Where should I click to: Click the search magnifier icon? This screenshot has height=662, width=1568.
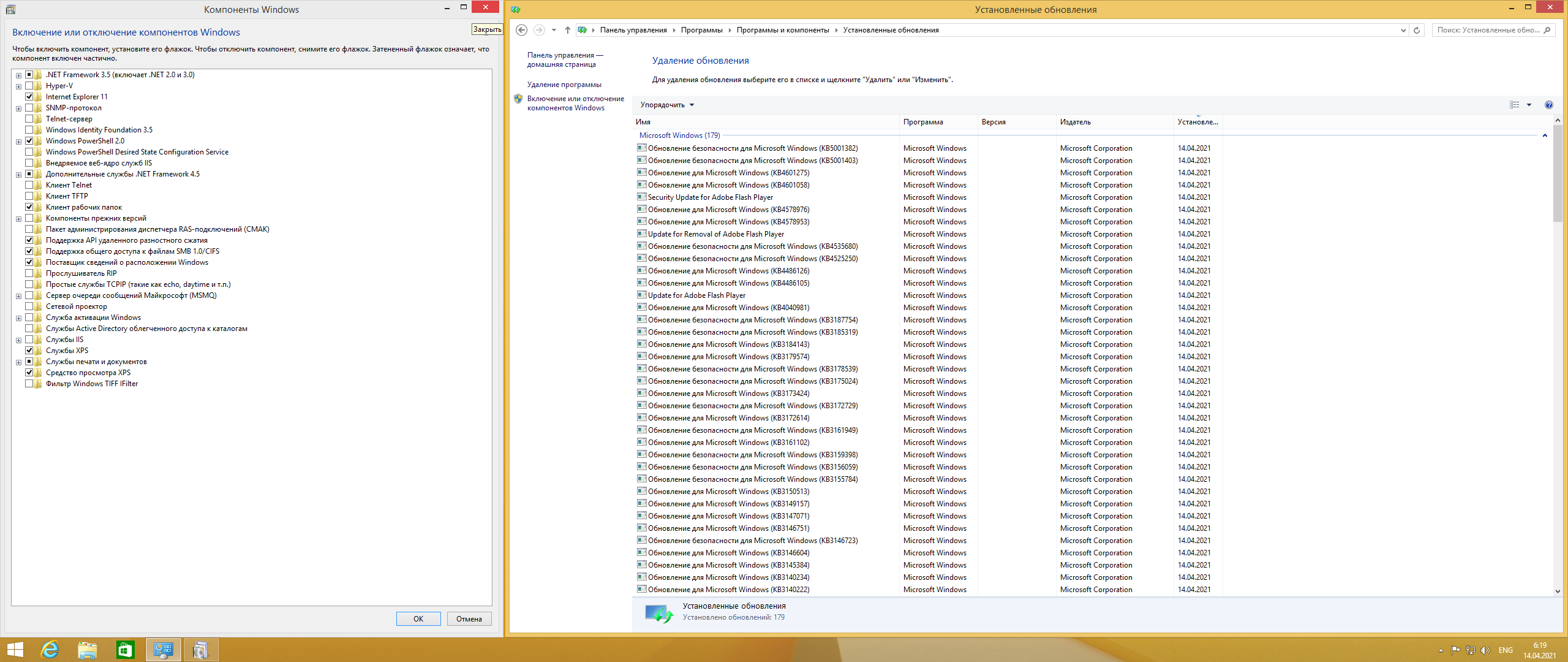[x=1547, y=30]
